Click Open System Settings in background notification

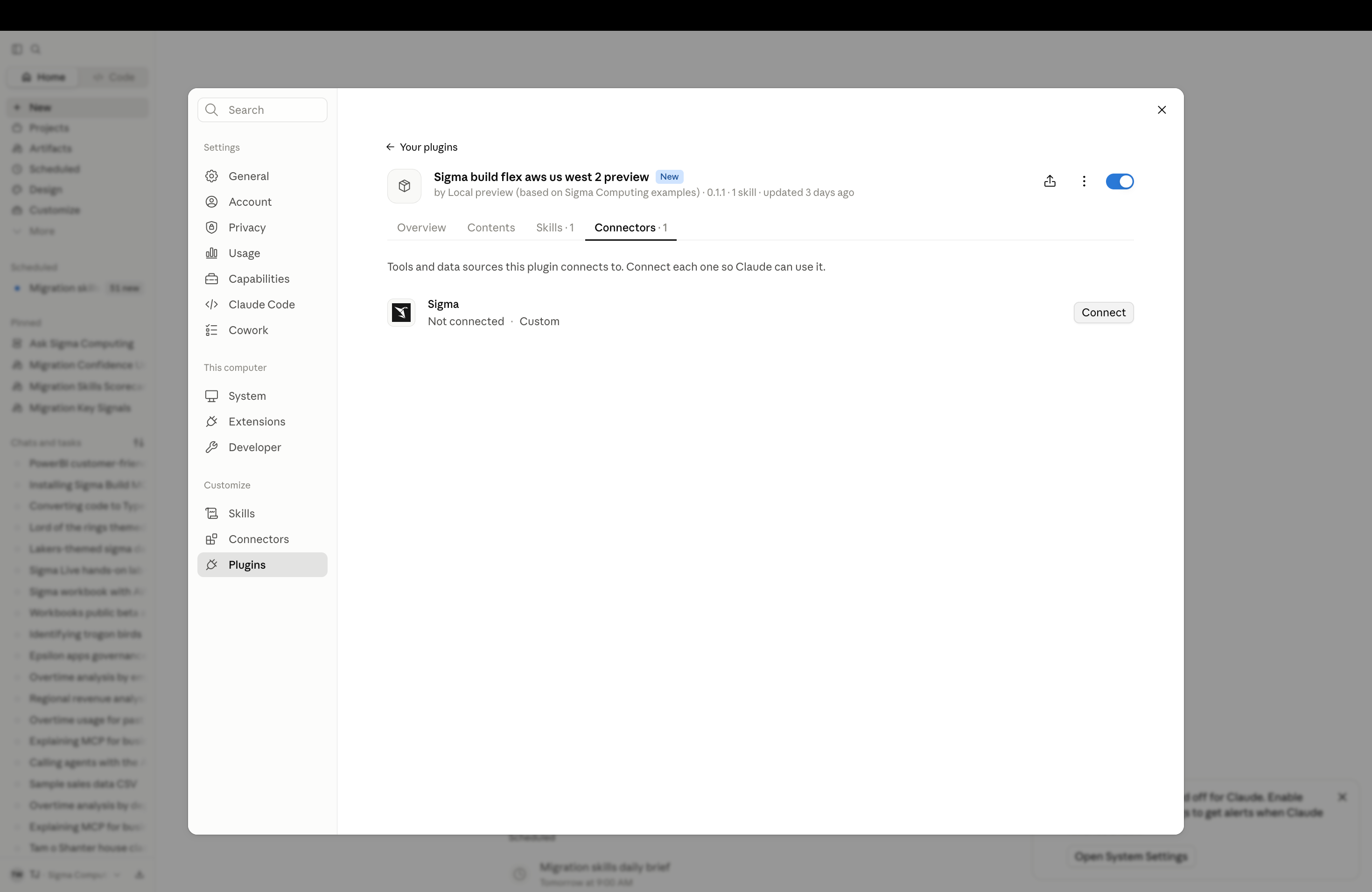(x=1131, y=856)
